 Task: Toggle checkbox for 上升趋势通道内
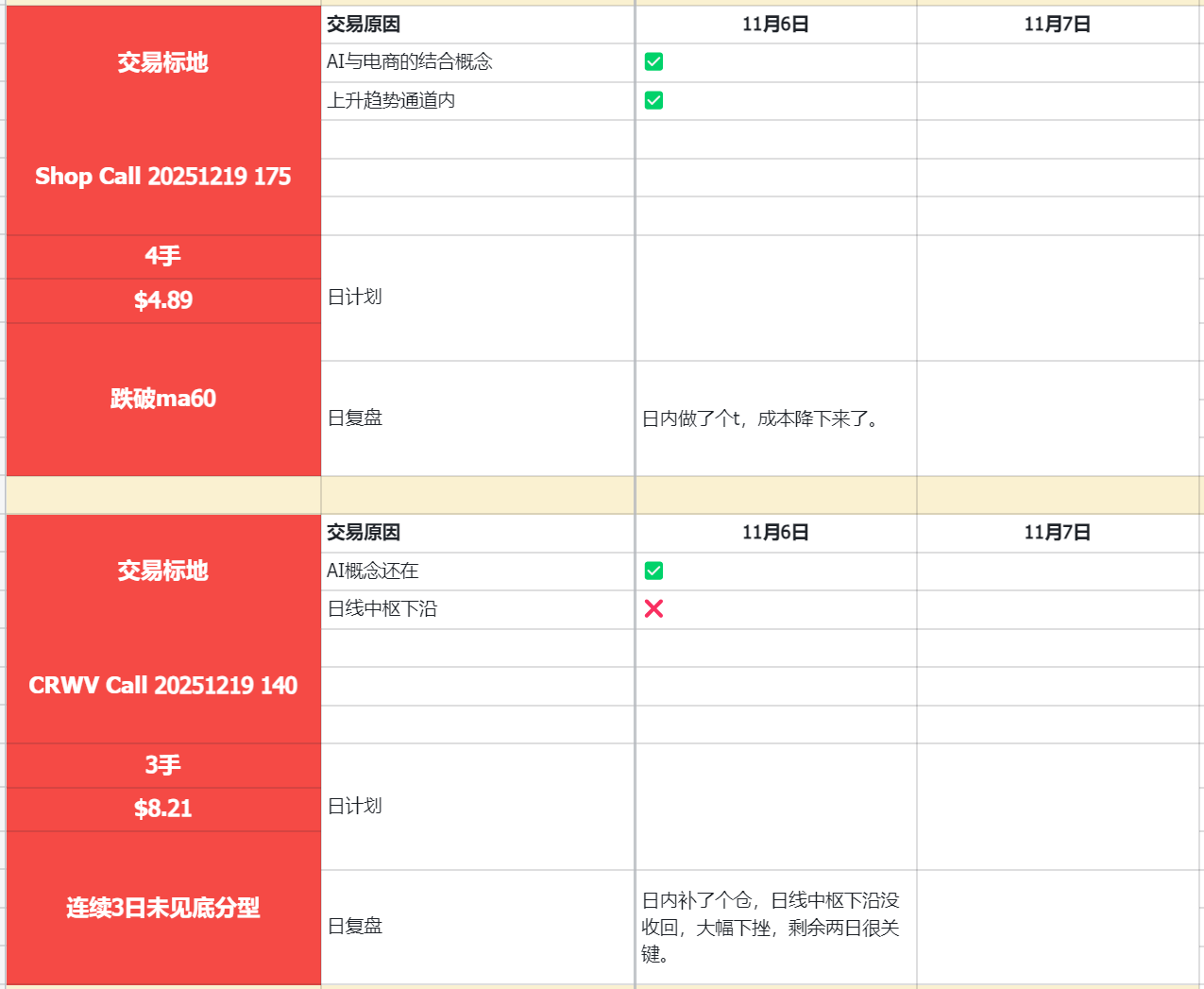tap(653, 100)
